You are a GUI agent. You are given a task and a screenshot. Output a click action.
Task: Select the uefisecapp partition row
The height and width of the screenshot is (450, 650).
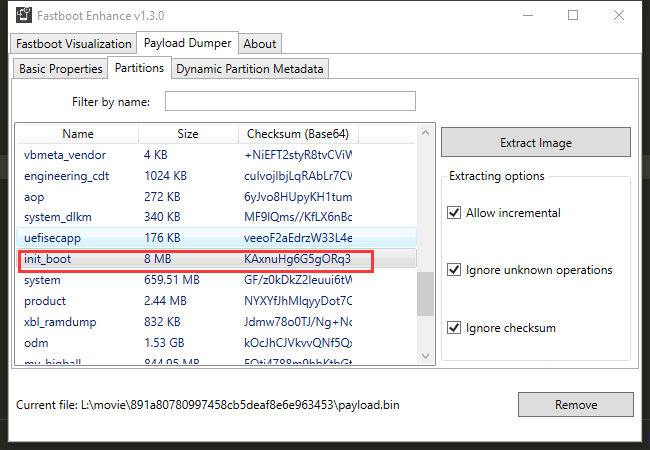(216, 238)
